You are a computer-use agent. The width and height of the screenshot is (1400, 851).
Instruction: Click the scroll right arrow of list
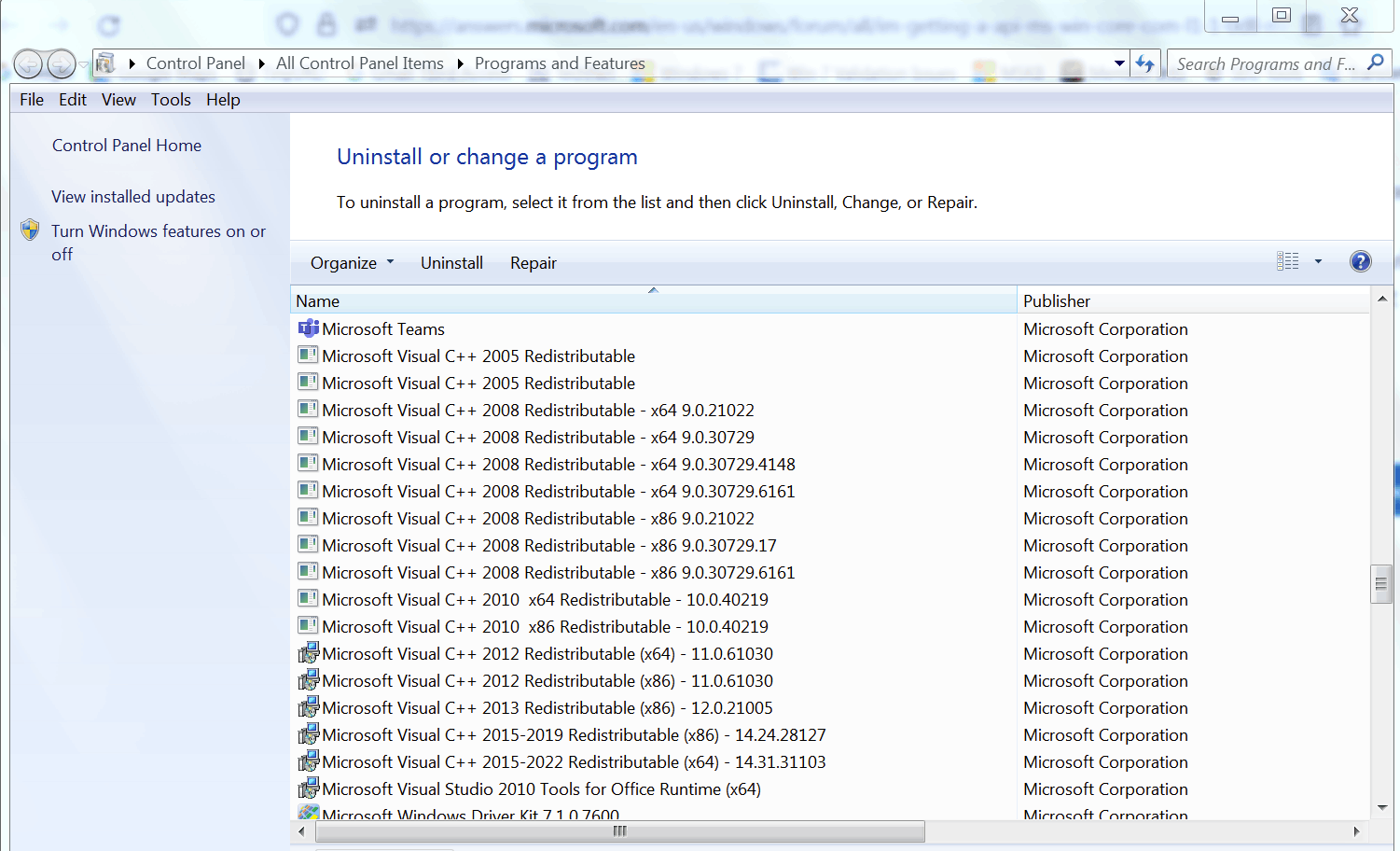pyautogui.click(x=1356, y=830)
